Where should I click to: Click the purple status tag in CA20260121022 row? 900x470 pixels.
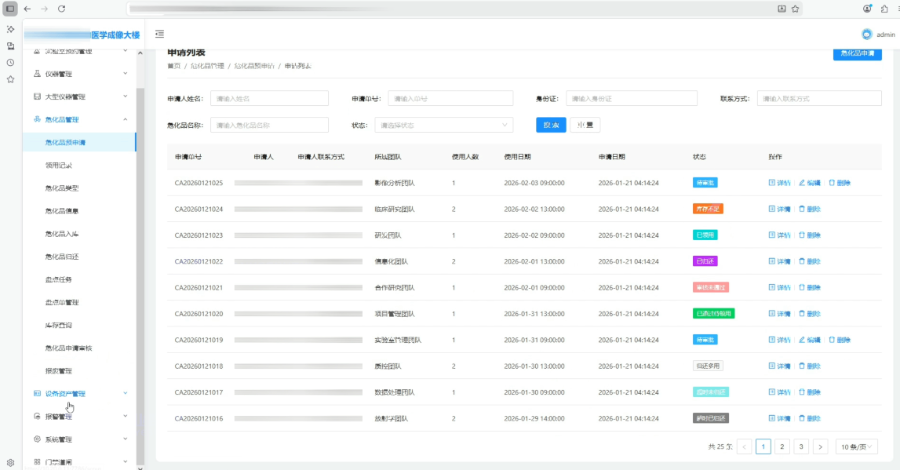click(705, 261)
